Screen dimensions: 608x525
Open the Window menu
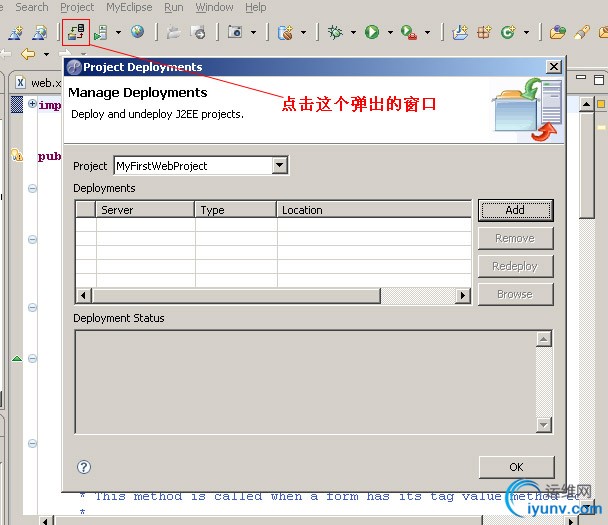[214, 7]
